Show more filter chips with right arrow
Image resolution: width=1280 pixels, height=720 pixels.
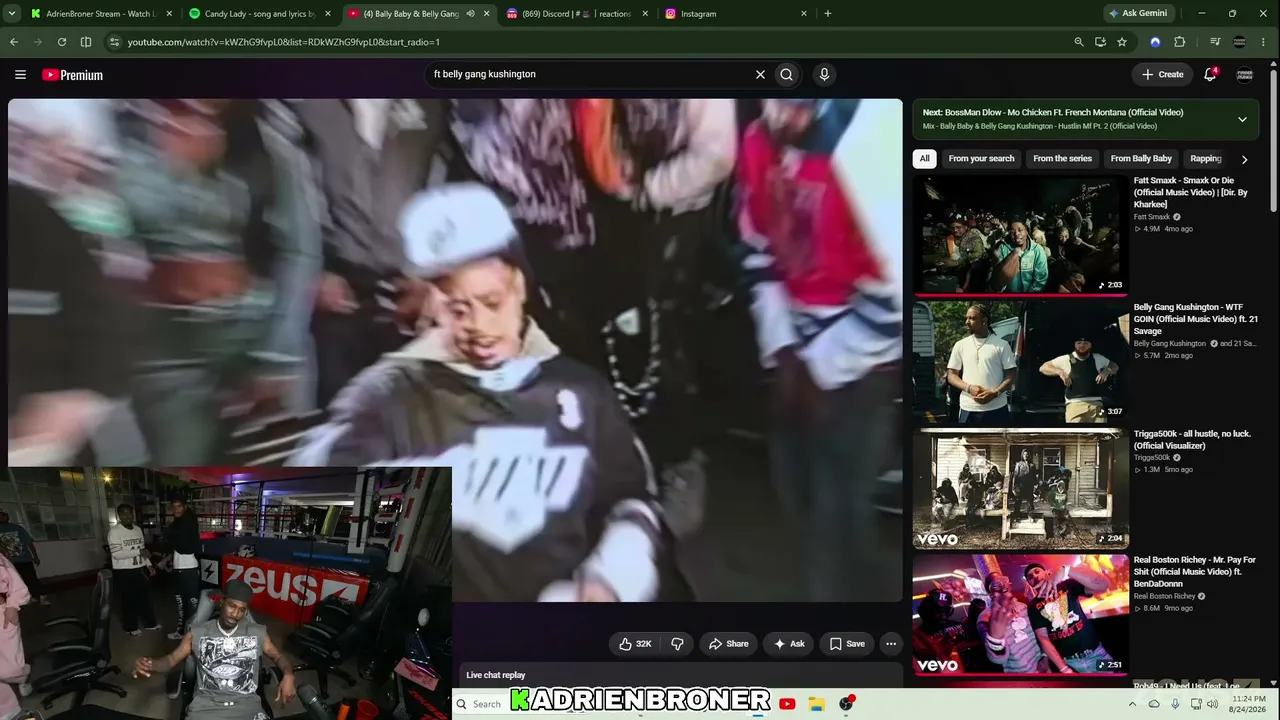pyautogui.click(x=1244, y=159)
